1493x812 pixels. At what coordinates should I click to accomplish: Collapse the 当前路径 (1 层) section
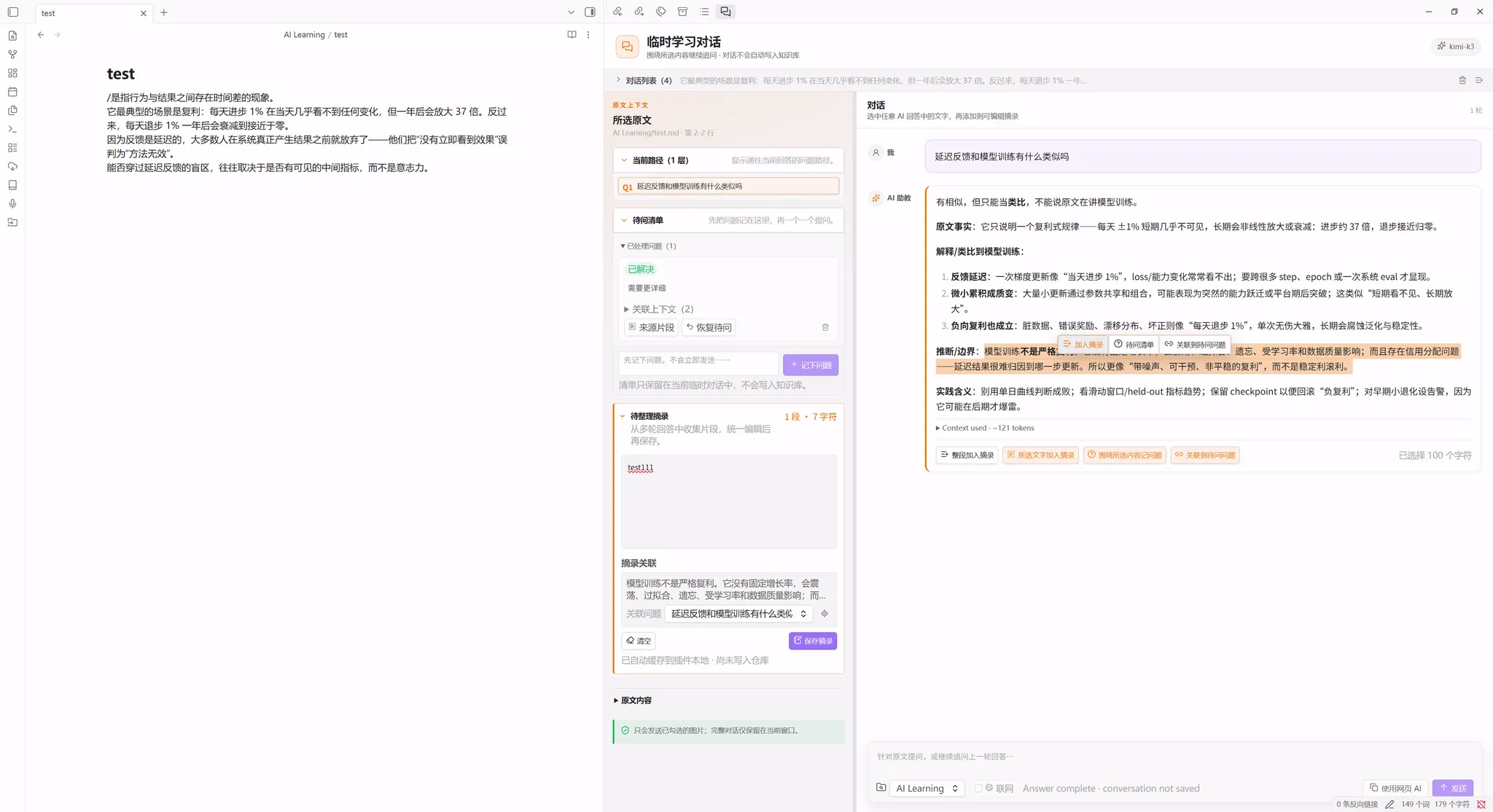(624, 160)
